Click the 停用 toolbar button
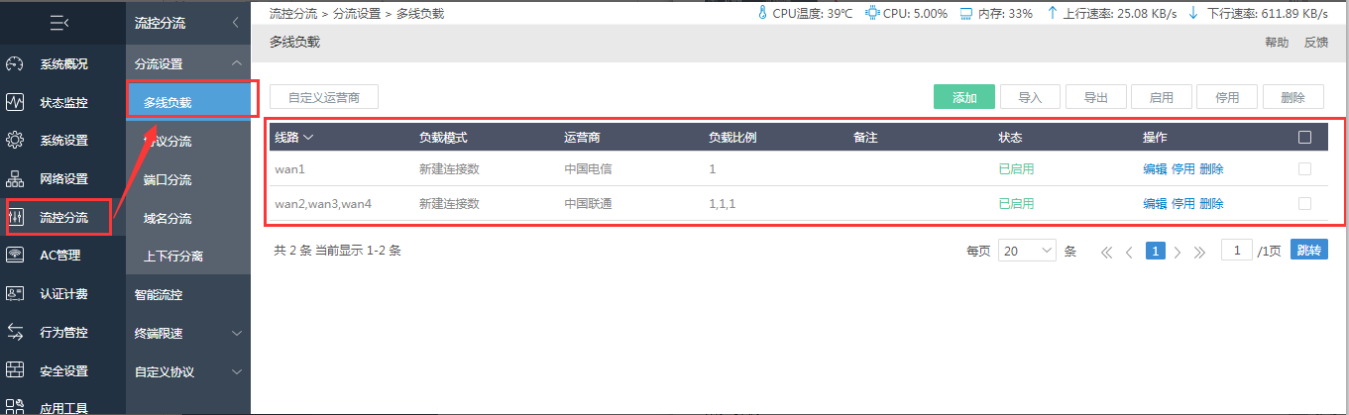The width and height of the screenshot is (1349, 415). [1227, 97]
